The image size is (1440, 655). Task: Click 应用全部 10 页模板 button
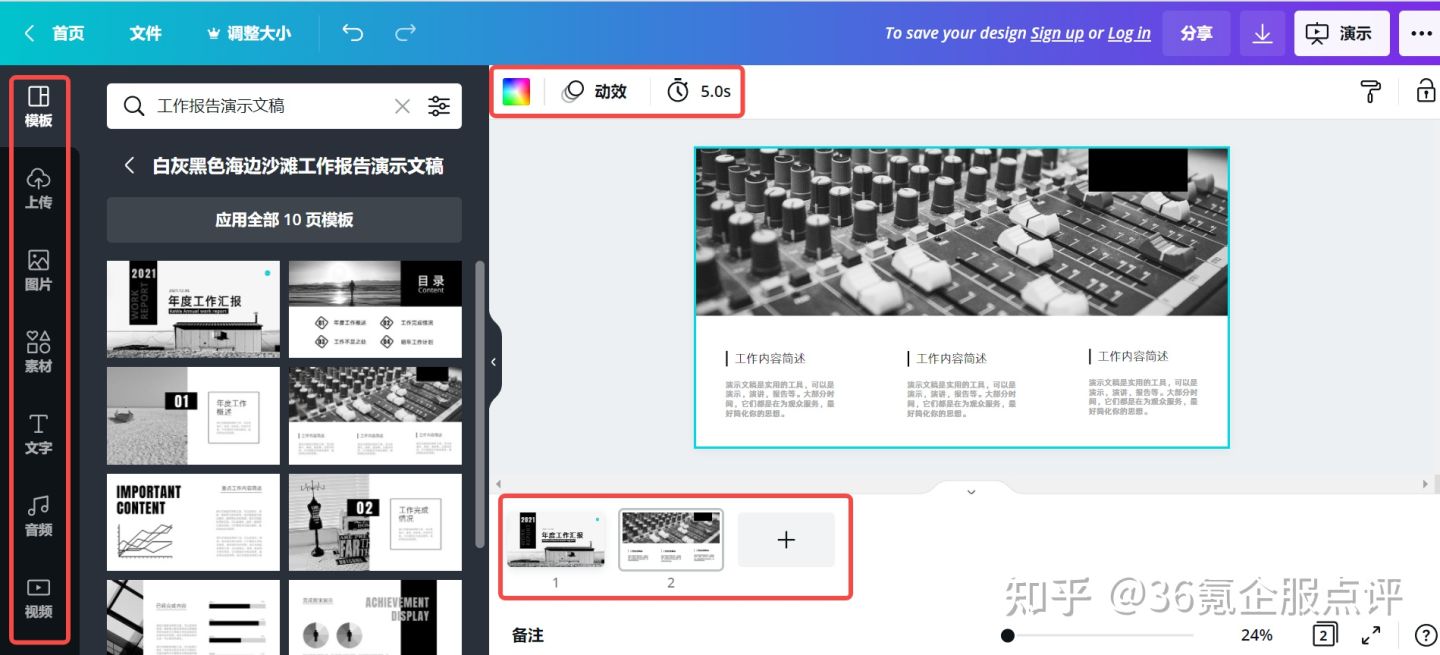click(284, 220)
